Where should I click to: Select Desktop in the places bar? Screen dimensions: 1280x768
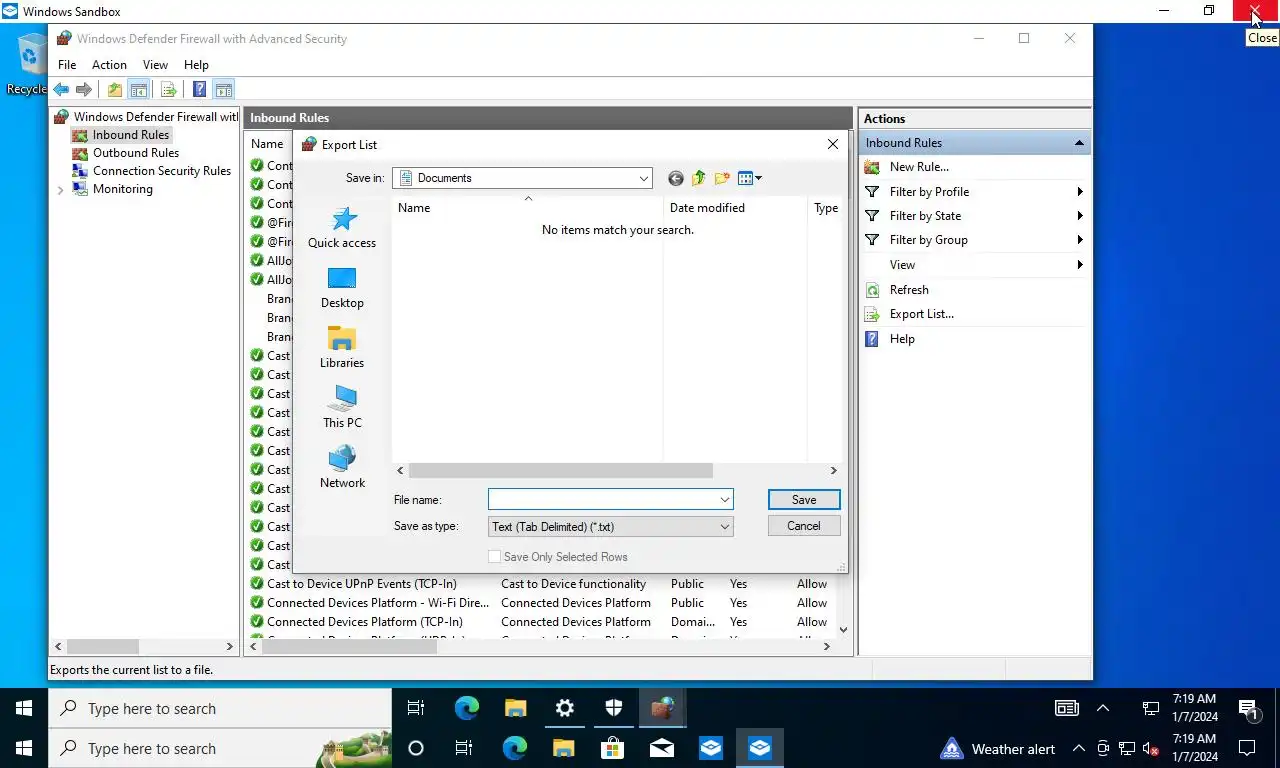(342, 288)
